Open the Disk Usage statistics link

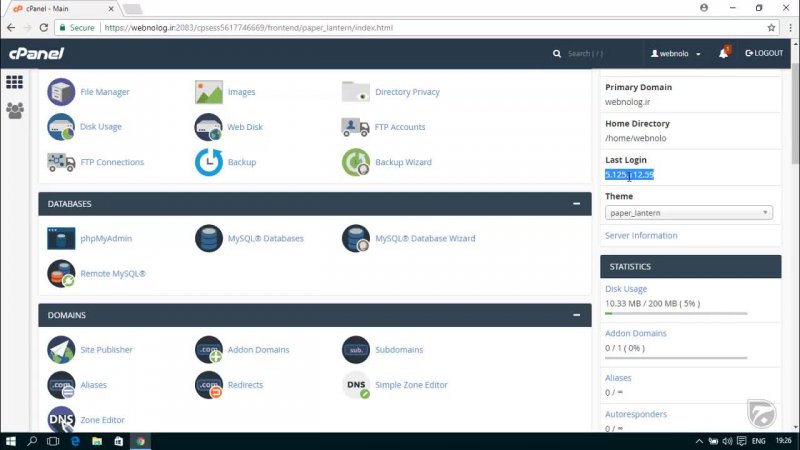[626, 289]
